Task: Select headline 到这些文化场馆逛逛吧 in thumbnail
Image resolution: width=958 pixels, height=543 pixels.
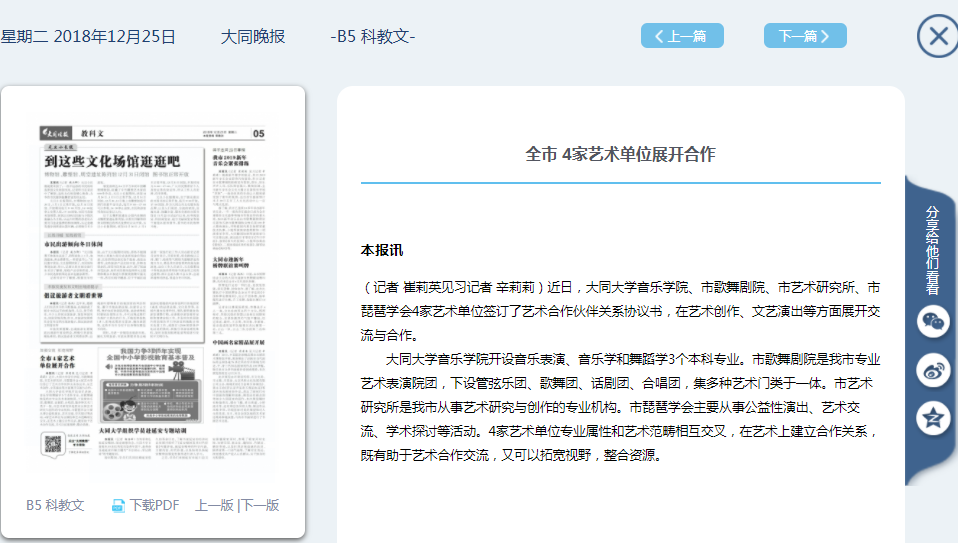Action: click(112, 162)
